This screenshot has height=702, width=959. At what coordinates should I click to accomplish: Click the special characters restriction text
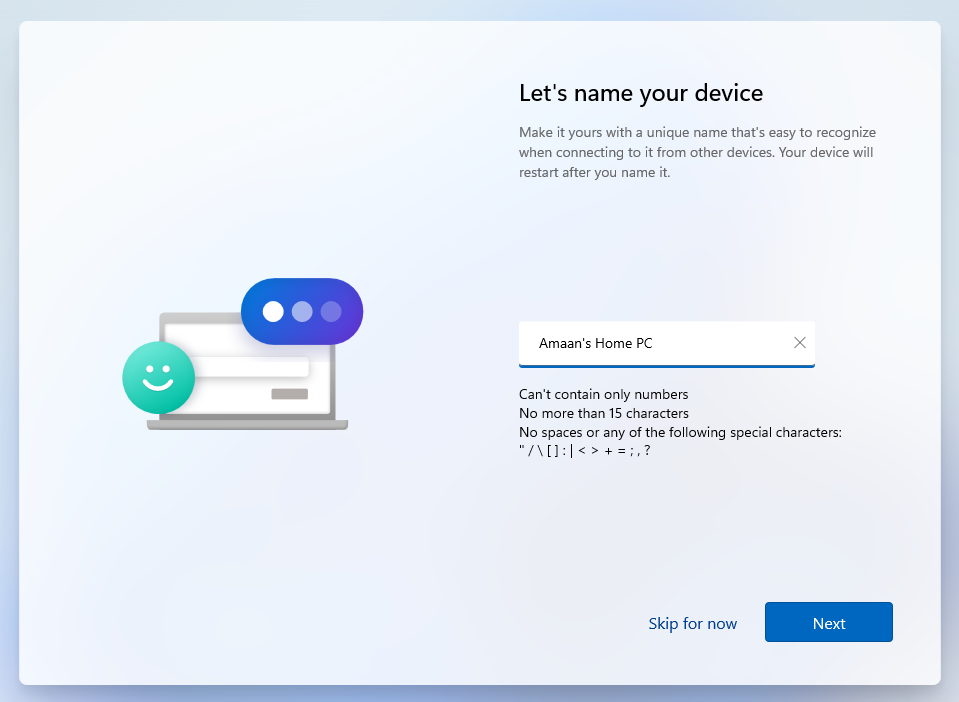click(x=680, y=432)
